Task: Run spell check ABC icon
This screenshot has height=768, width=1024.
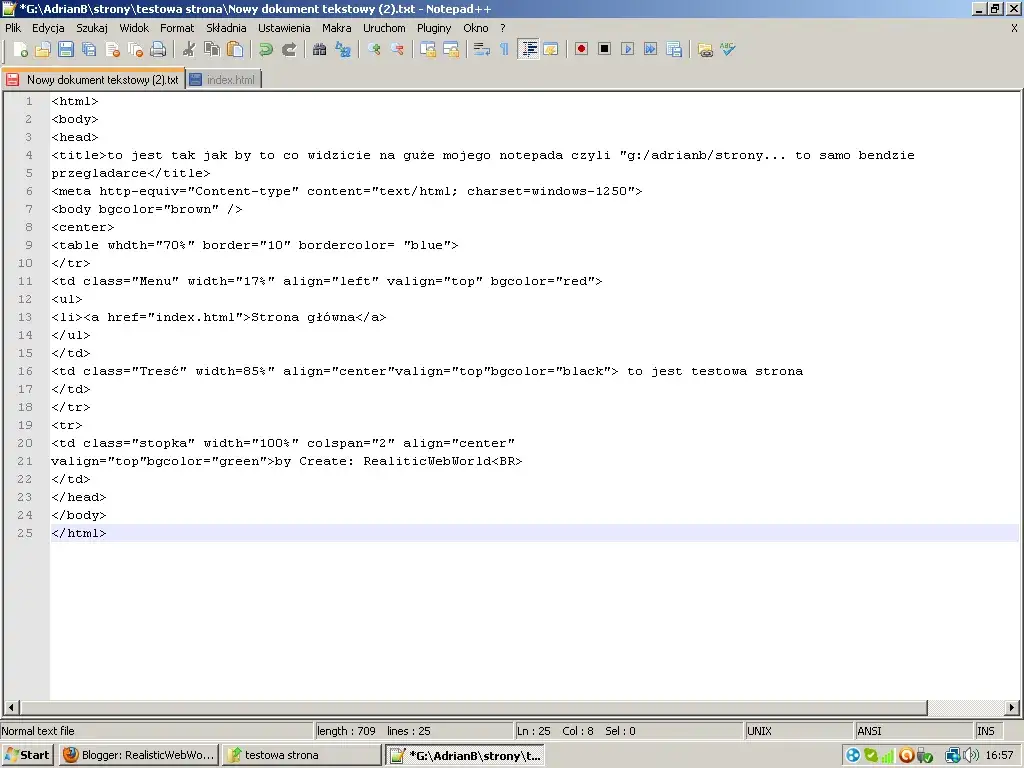Action: [728, 50]
